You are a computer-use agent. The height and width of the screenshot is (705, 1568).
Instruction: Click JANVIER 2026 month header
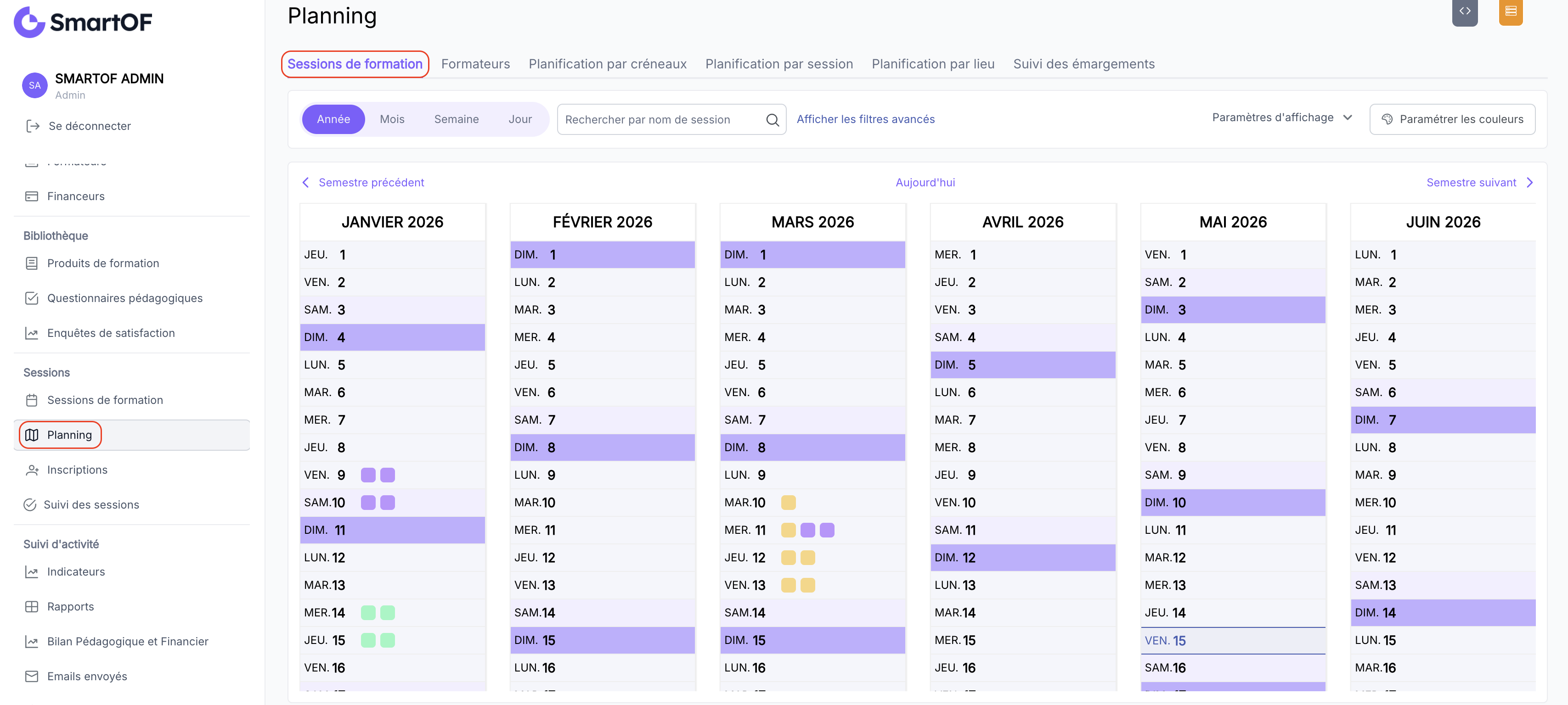pos(393,222)
